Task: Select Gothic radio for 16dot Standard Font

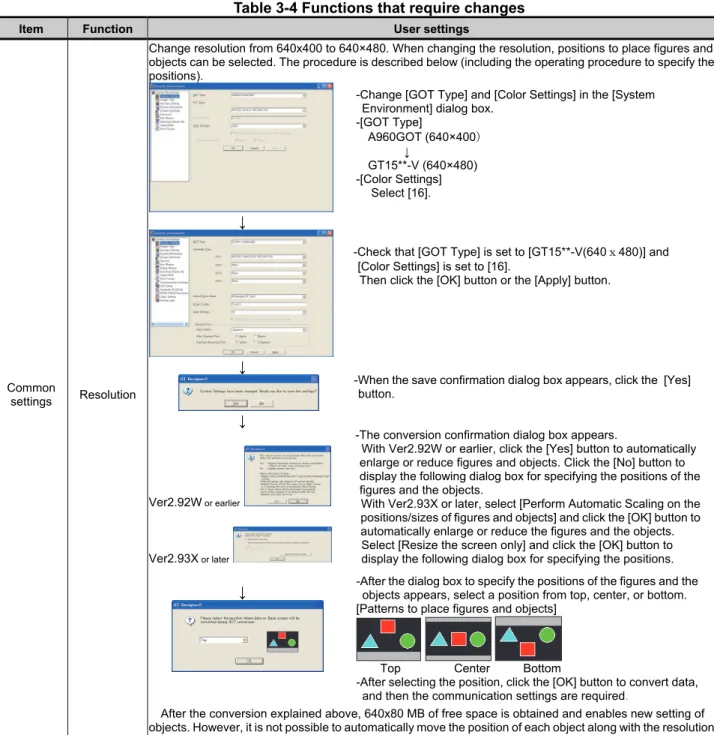Action: [237, 336]
